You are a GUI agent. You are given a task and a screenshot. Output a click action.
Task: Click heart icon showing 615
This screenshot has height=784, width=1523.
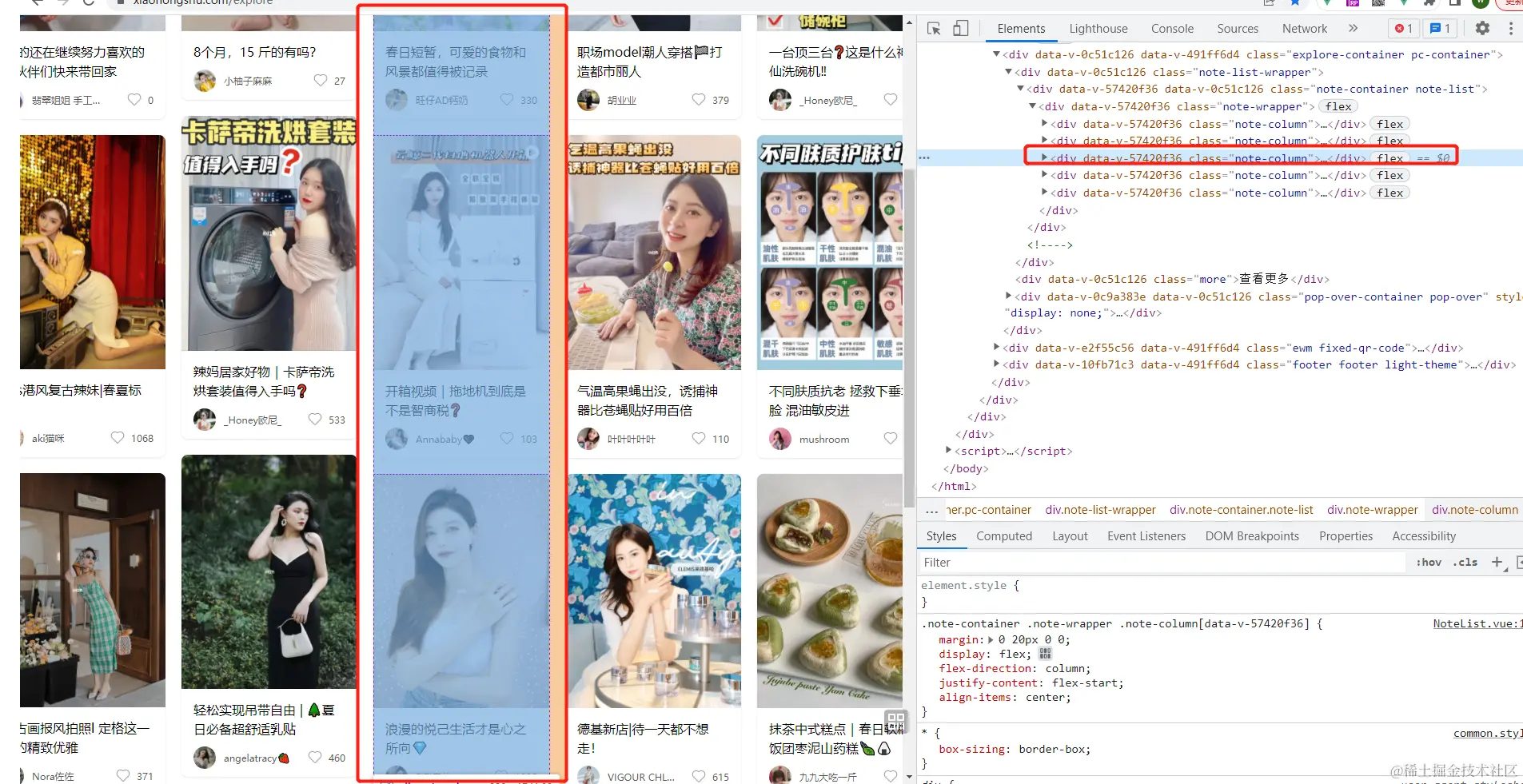tap(699, 776)
